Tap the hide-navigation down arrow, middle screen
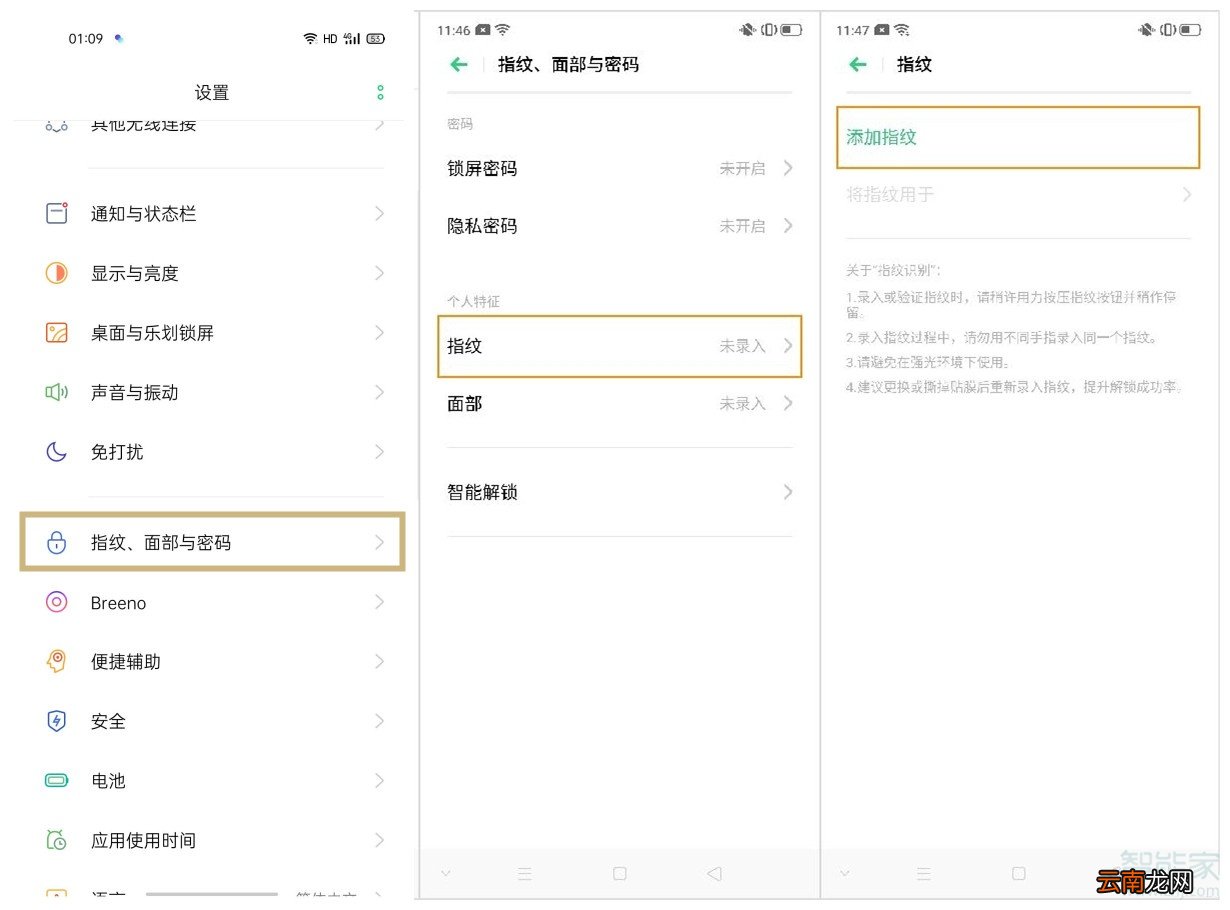Screen dimensions: 1230x910 click(445, 873)
